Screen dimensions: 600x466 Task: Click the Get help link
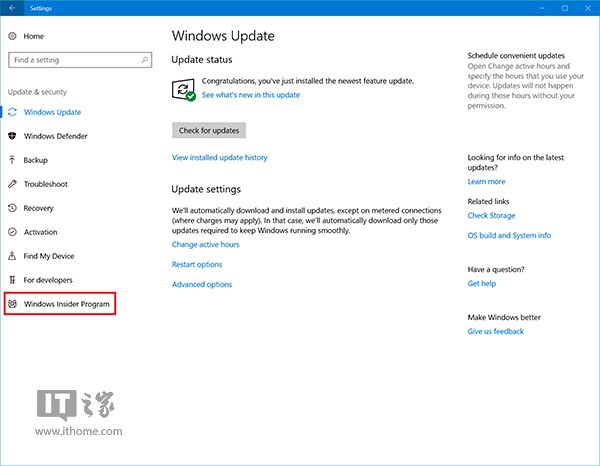pos(482,284)
